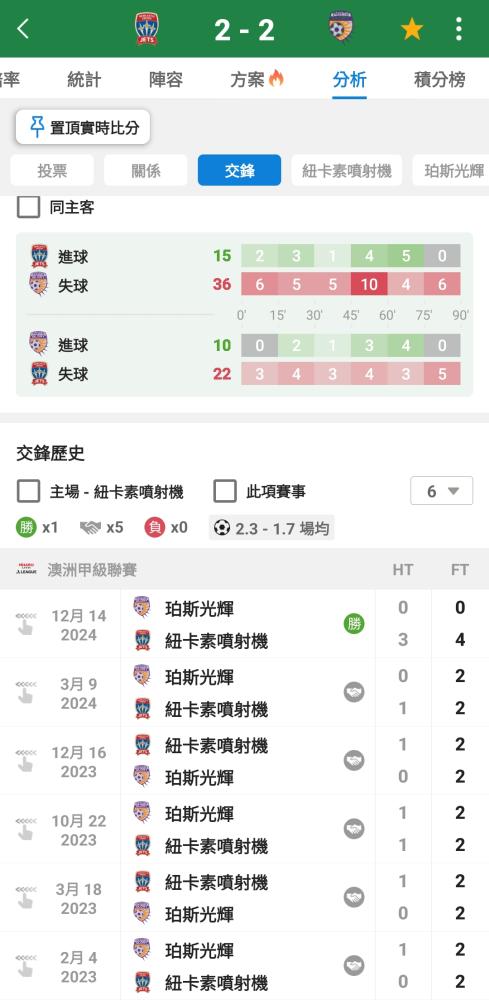The image size is (489, 1000).
Task: Tick the 此項賽事 checkbox
Action: [x=224, y=491]
